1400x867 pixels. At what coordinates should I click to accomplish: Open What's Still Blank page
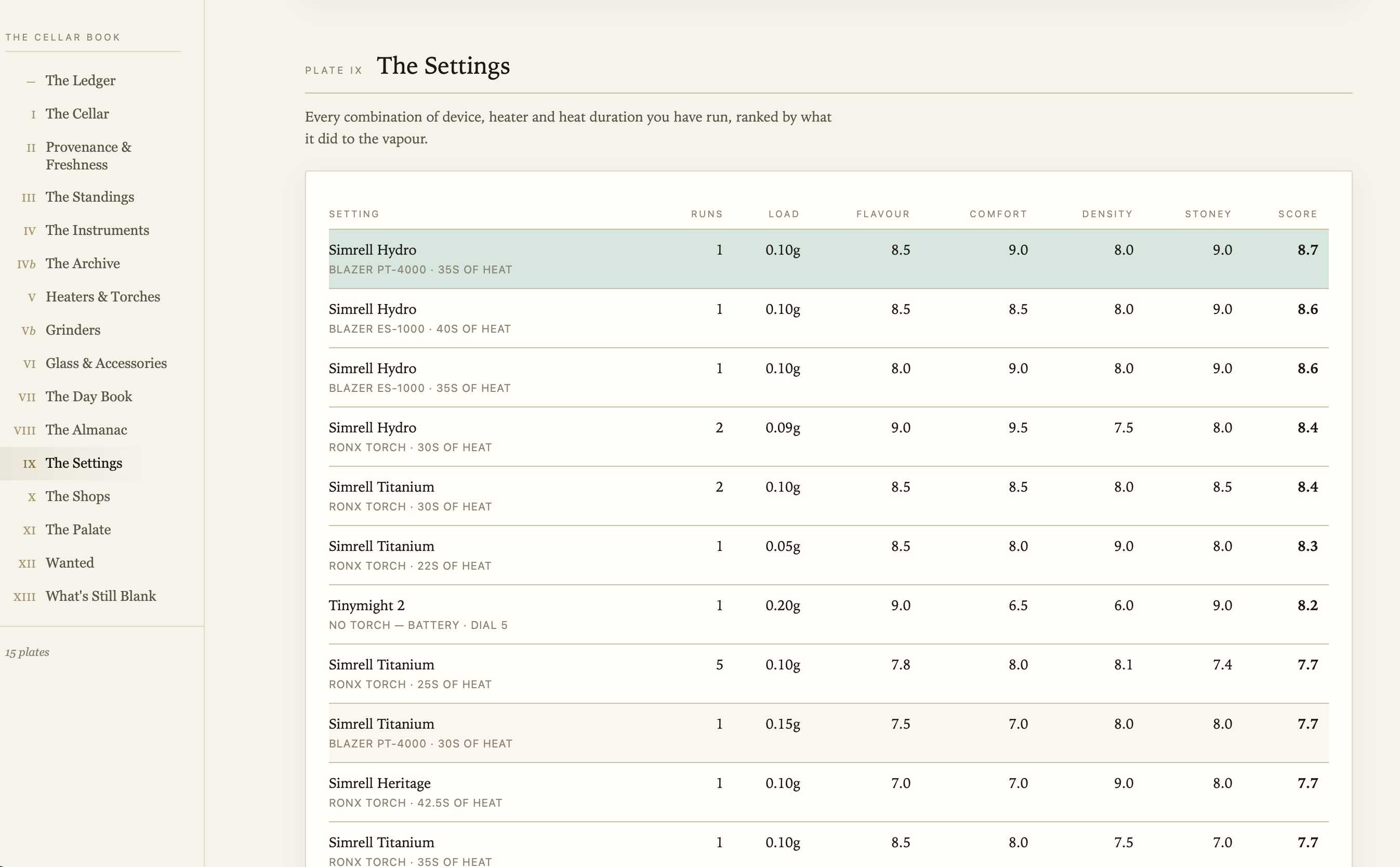pos(100,596)
